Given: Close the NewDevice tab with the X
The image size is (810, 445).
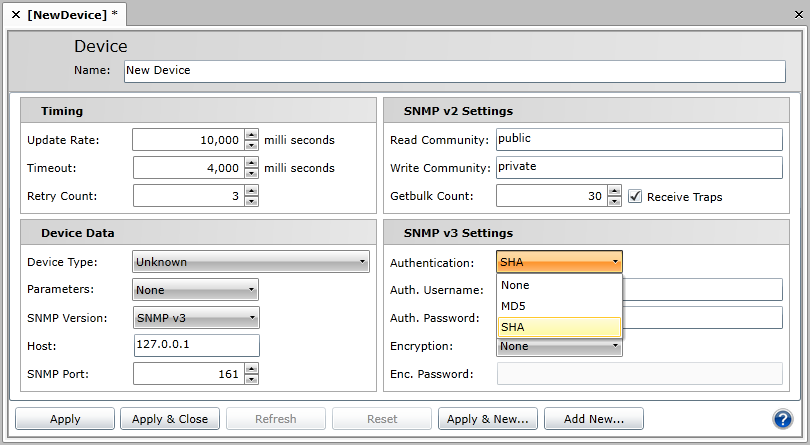Looking at the screenshot, I should pyautogui.click(x=15, y=14).
